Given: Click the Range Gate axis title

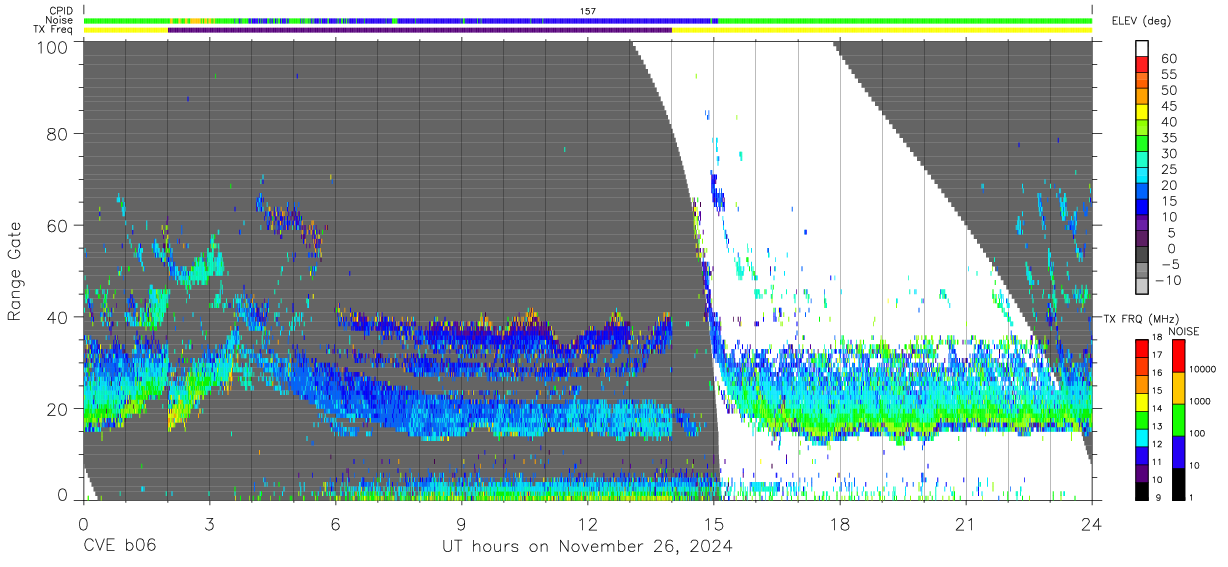Looking at the screenshot, I should coord(15,271).
